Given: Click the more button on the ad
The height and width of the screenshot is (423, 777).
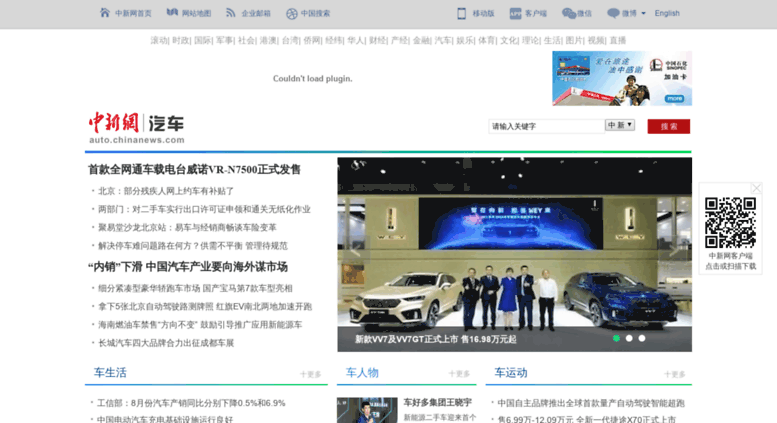Looking at the screenshot, I should pos(674,98).
